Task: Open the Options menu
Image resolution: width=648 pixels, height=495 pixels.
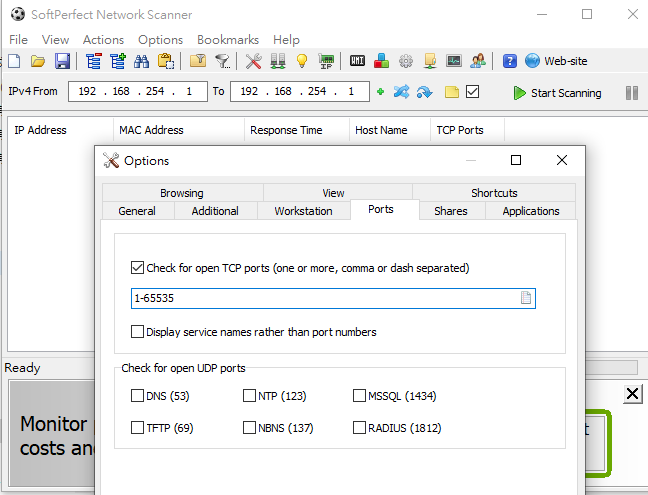Action: 160,40
